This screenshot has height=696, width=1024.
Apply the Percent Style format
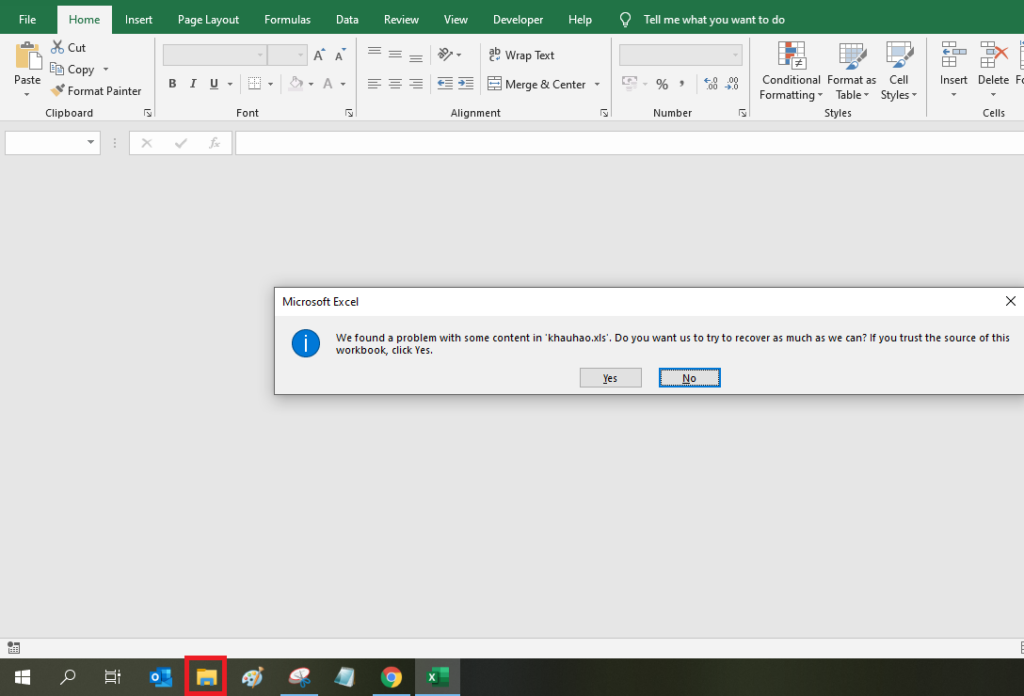coord(661,84)
